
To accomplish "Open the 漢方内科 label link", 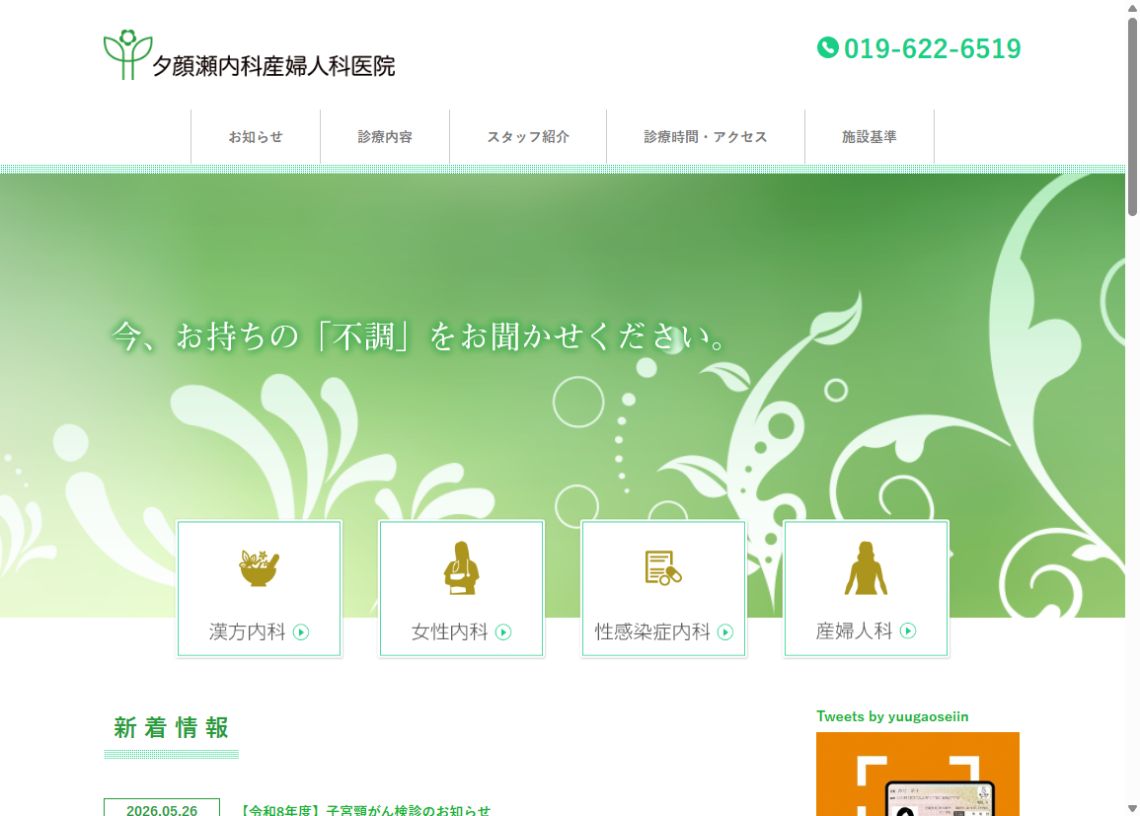I will (247, 632).
